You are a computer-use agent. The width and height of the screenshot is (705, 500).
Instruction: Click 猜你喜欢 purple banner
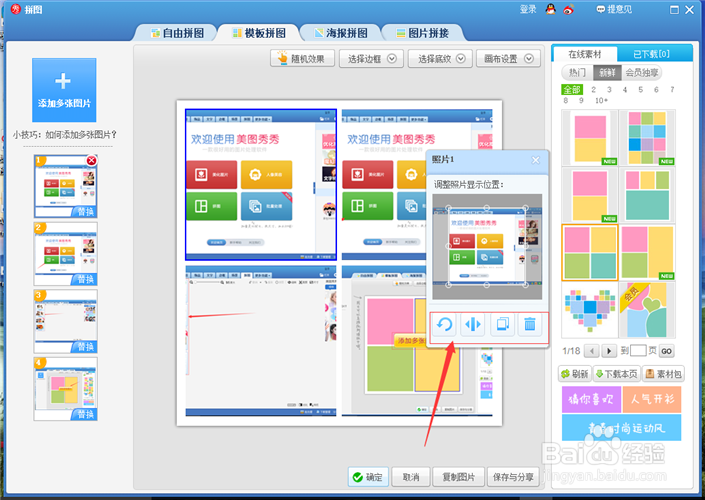(x=591, y=399)
